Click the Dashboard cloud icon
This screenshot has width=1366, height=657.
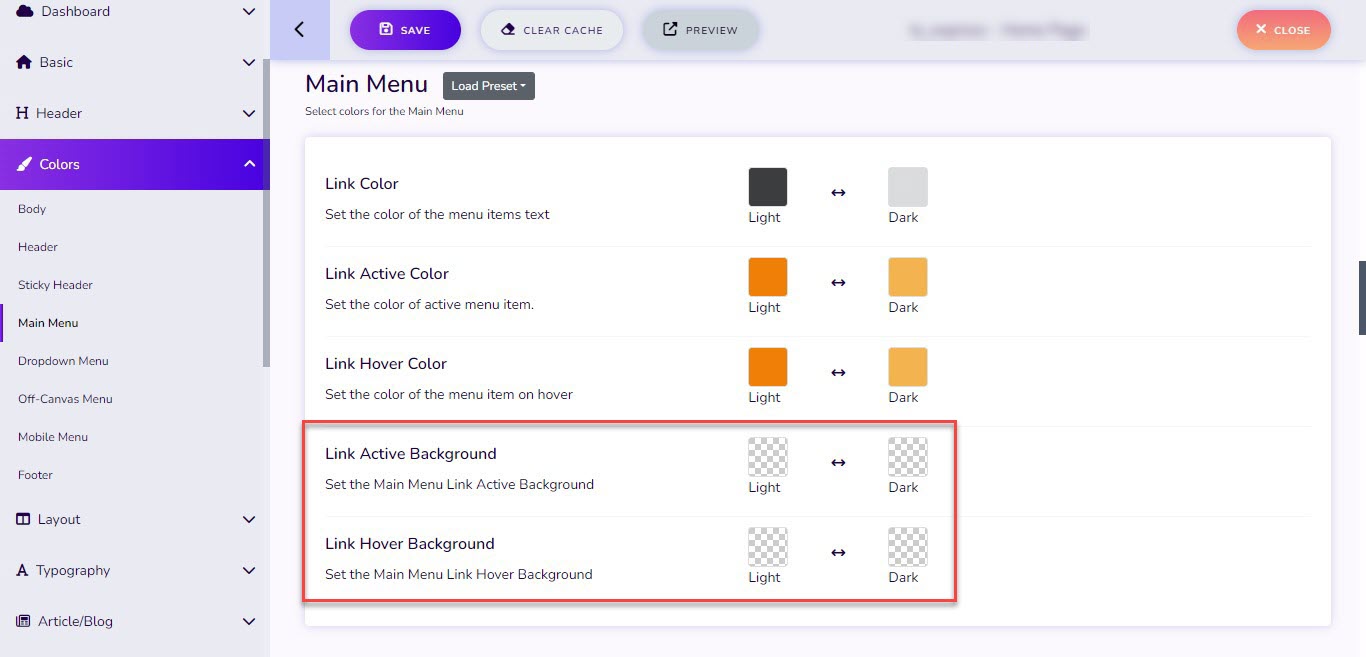tap(25, 11)
